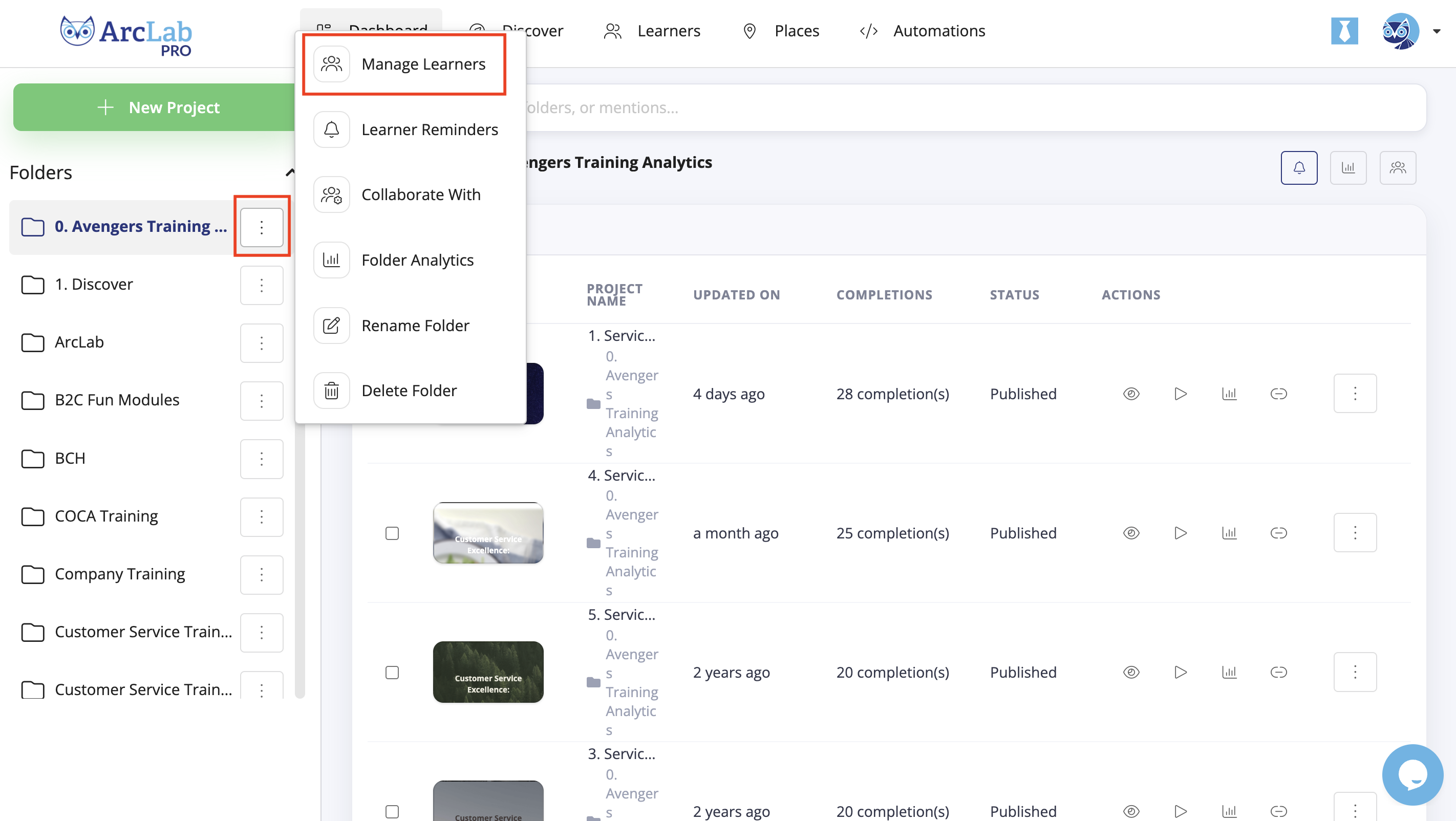The height and width of the screenshot is (821, 1456).
Task: Open options menu for B2C Fun Modules folder
Action: pos(261,401)
